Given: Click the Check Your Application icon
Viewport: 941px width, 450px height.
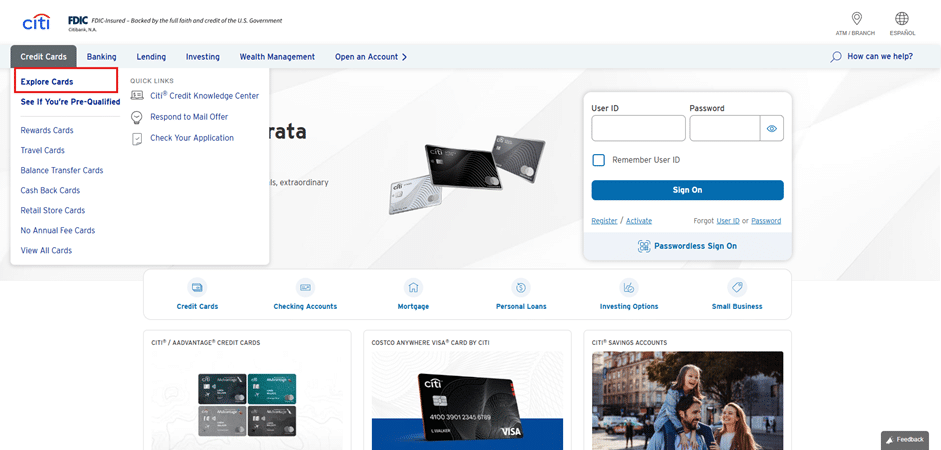Looking at the screenshot, I should (137, 139).
